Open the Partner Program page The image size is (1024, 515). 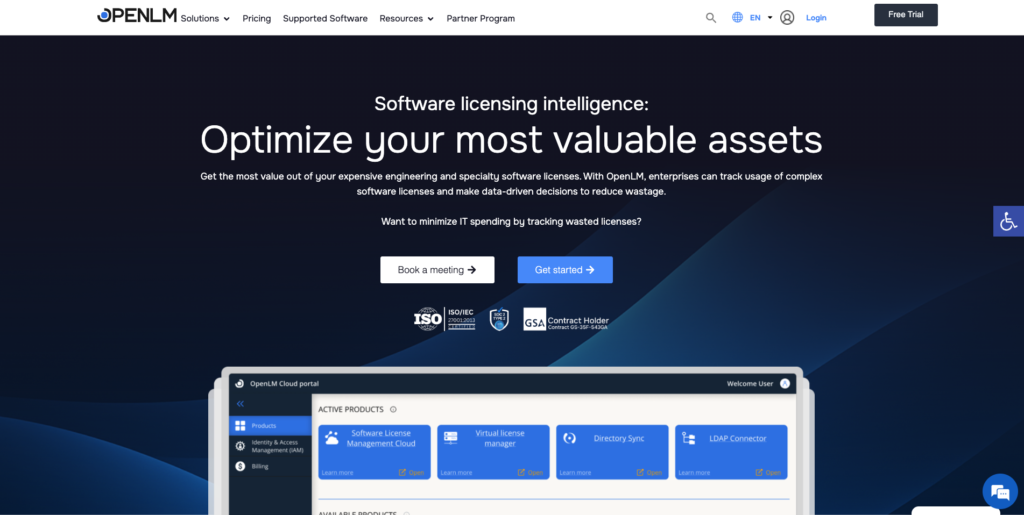(481, 18)
